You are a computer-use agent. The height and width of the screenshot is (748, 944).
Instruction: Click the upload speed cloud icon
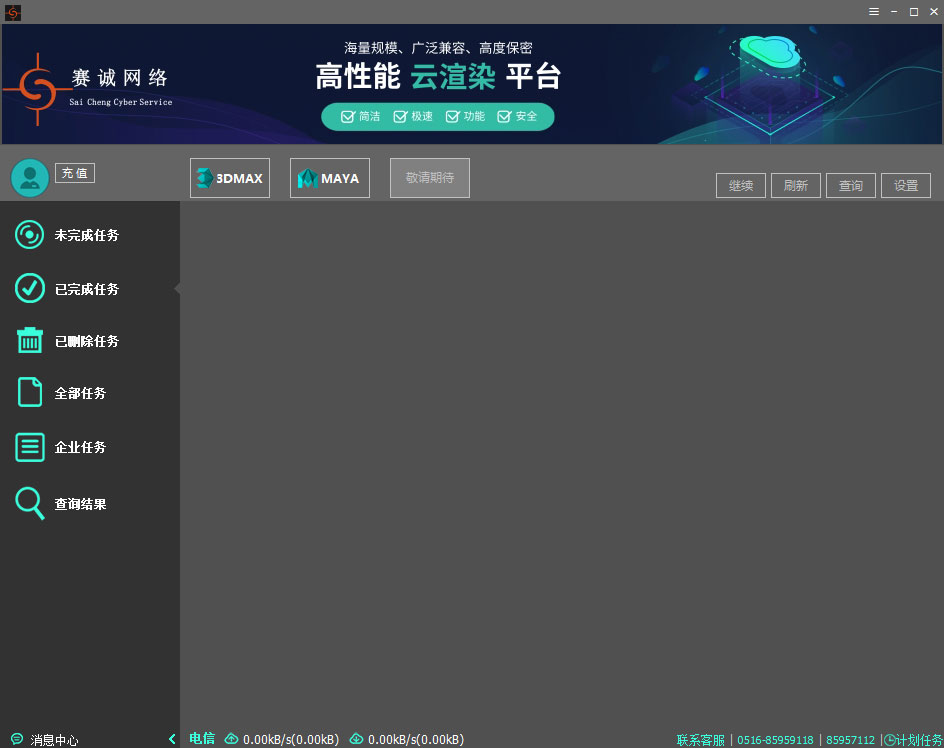[231, 738]
